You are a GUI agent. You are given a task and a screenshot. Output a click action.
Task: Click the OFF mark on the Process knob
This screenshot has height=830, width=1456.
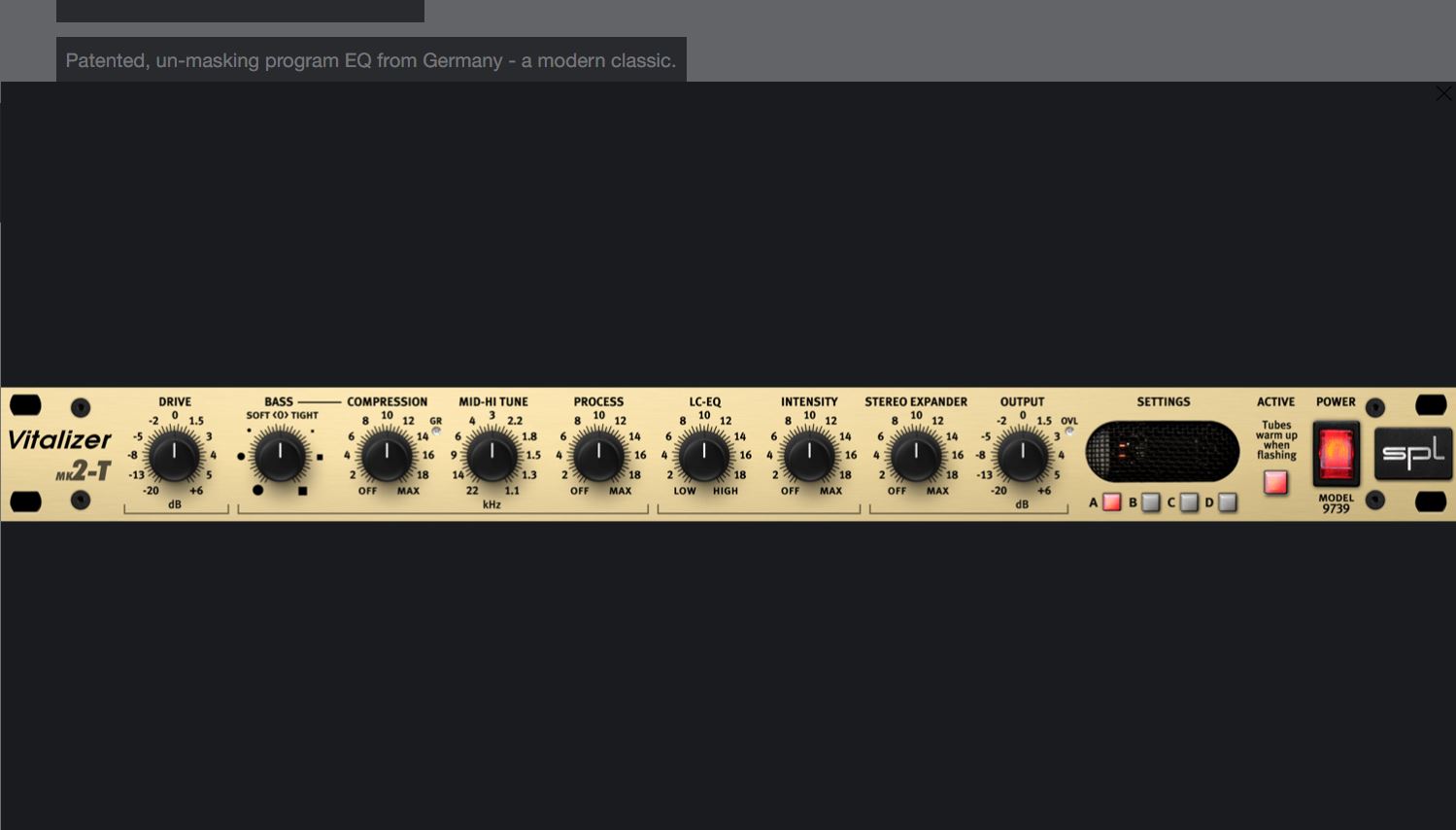click(579, 491)
